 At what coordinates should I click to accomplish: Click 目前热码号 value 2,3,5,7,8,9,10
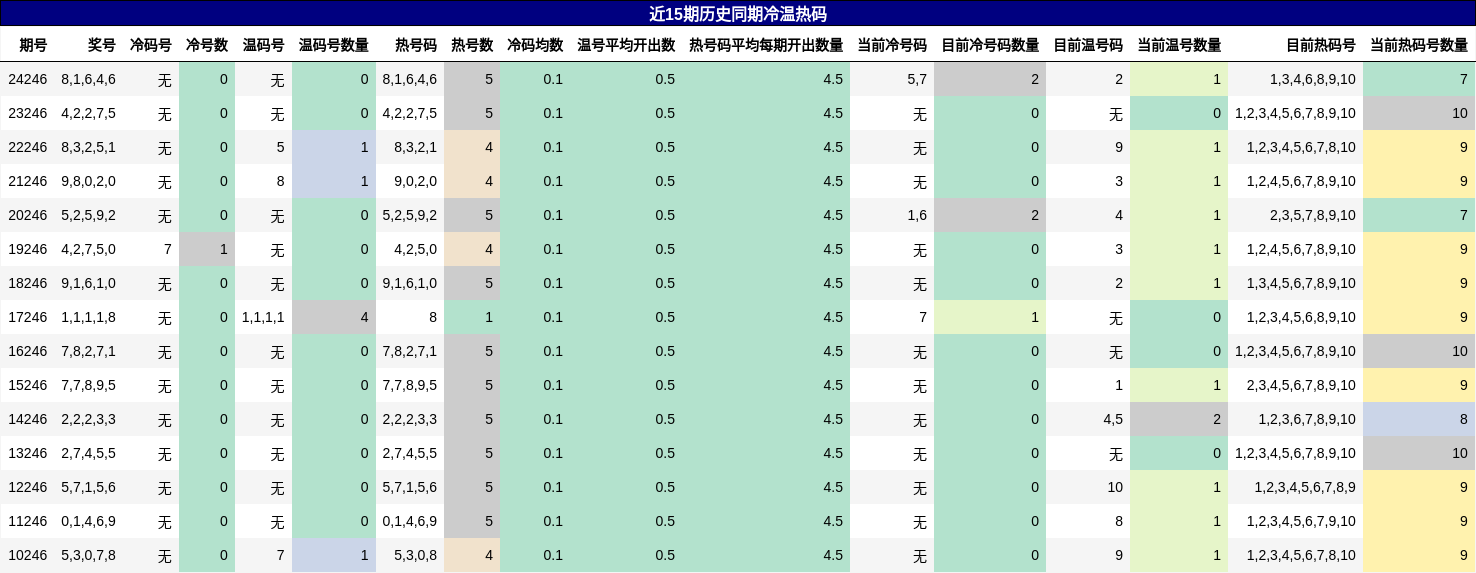click(x=1313, y=215)
